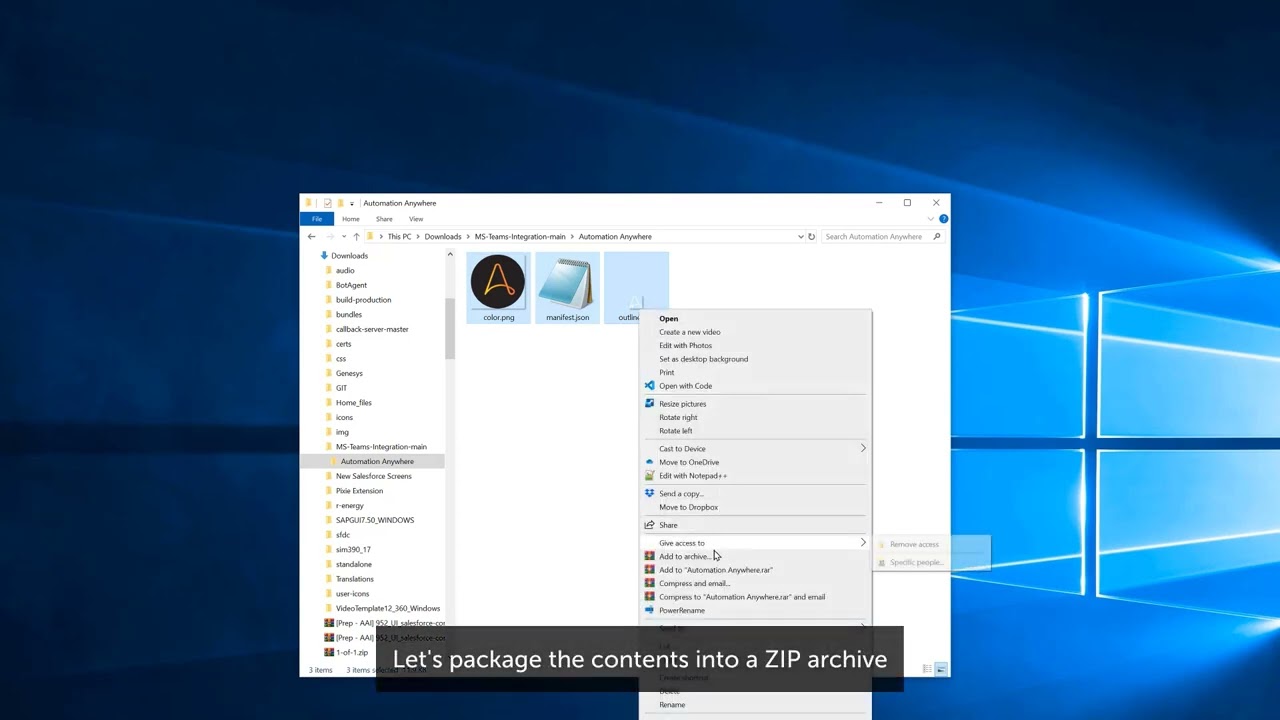Expand the Give access to submenu

pos(863,543)
